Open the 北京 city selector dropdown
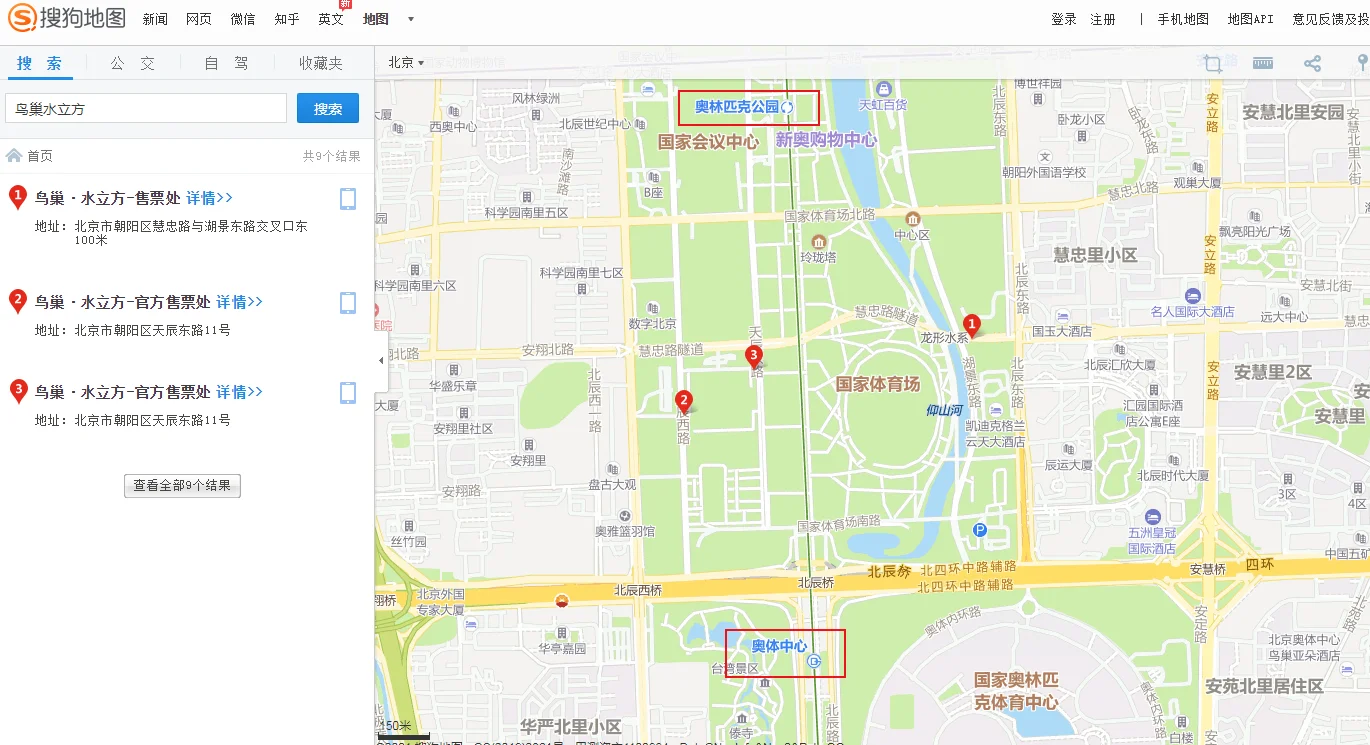The height and width of the screenshot is (745, 1370). (404, 61)
